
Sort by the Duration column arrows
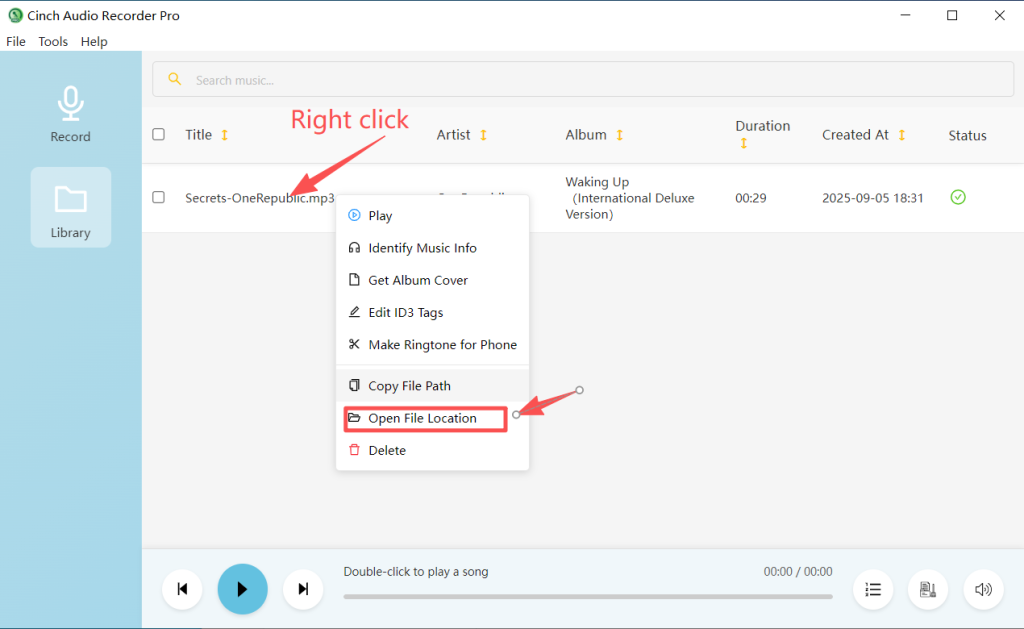click(743, 143)
